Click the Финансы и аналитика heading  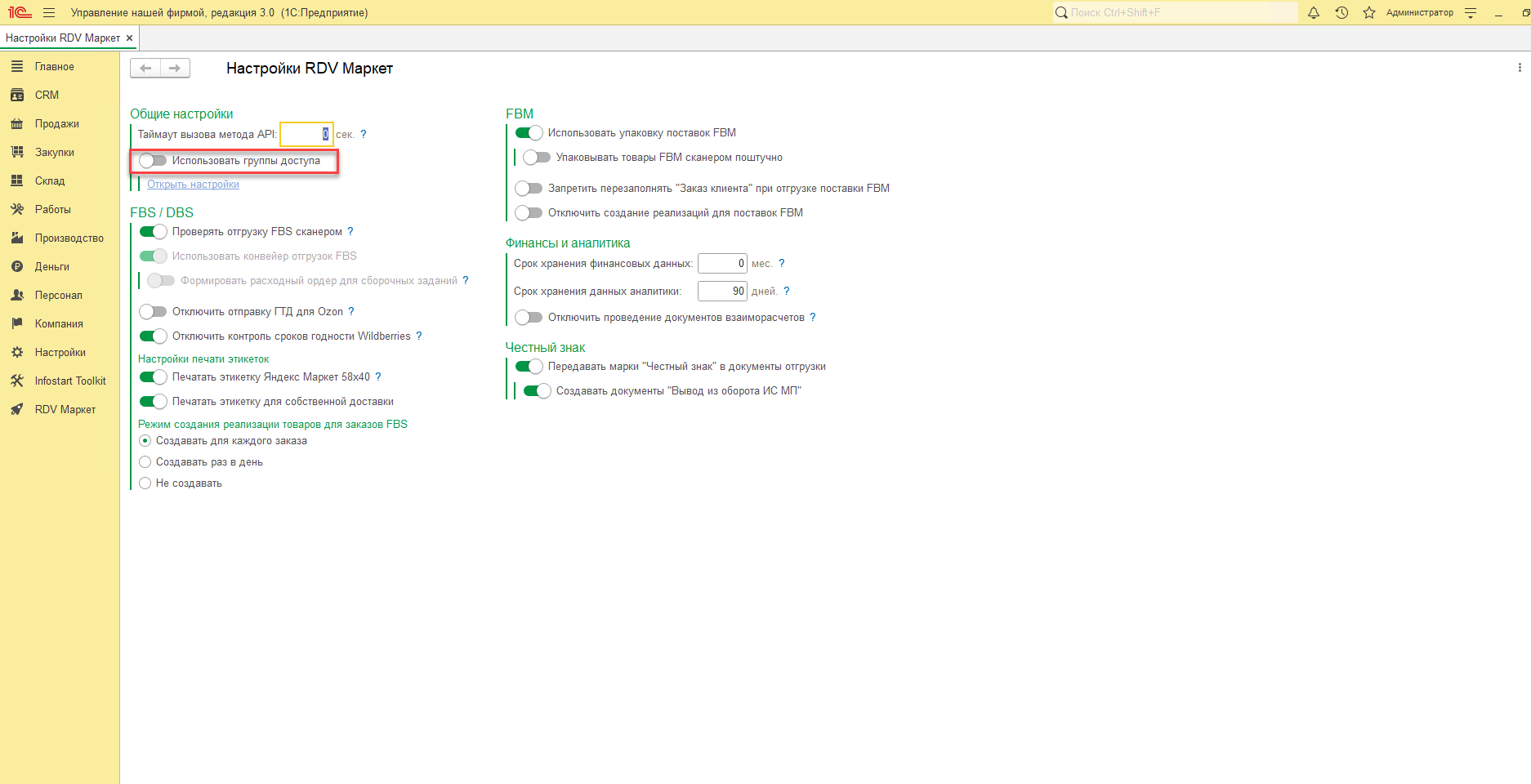point(568,243)
